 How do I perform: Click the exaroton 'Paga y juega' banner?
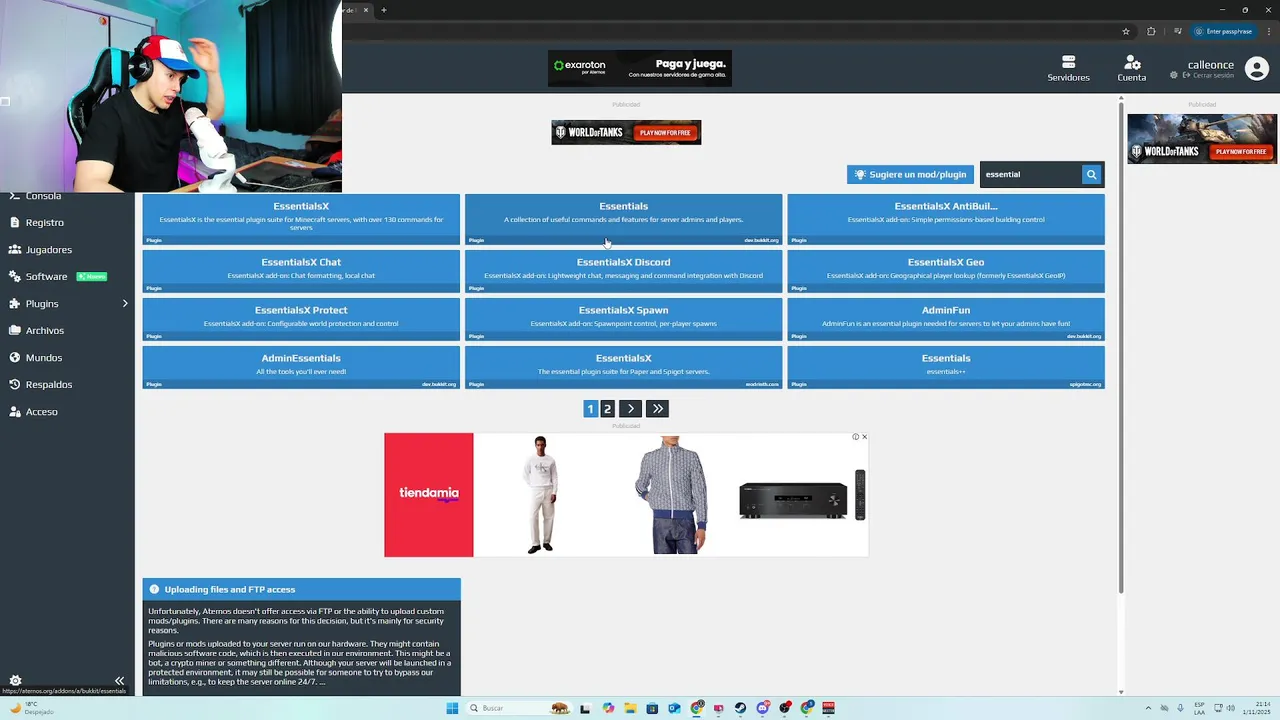(x=640, y=68)
